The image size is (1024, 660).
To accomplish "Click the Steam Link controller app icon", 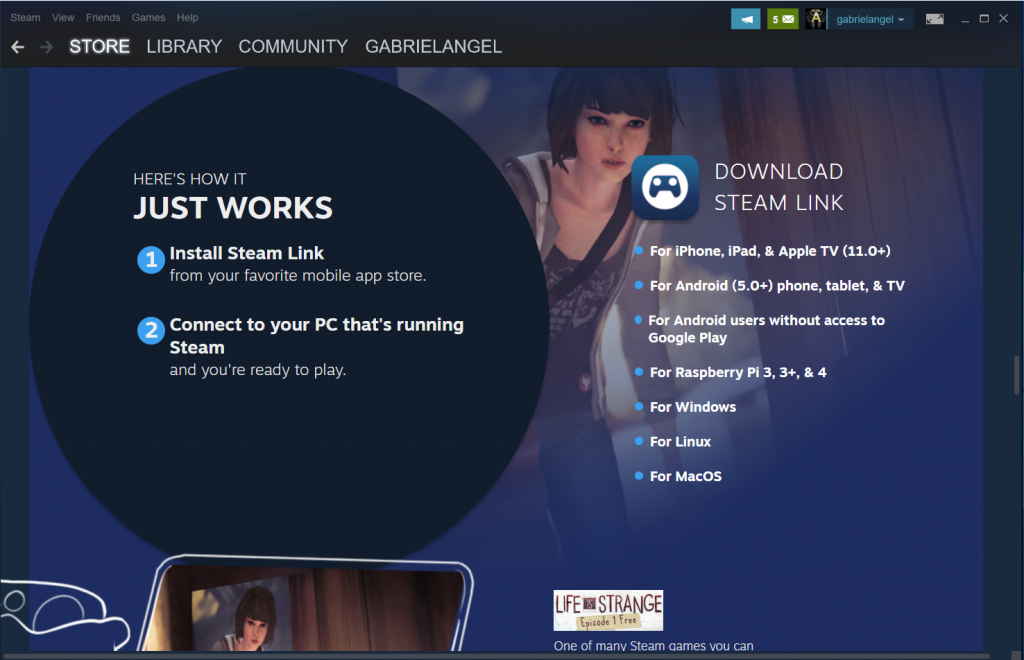I will pos(664,187).
